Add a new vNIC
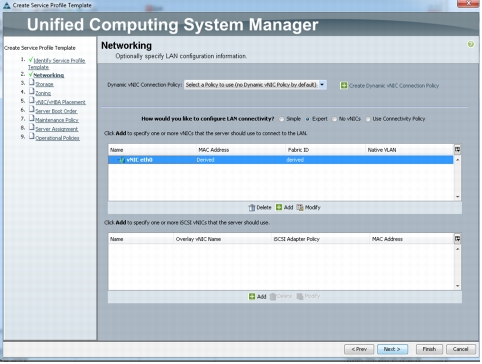The image size is (482, 364). point(284,207)
